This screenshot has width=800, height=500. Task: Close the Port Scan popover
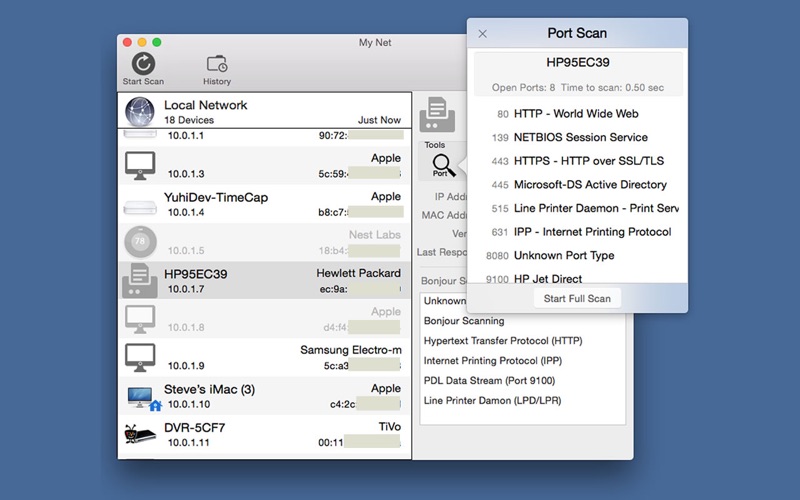click(483, 34)
